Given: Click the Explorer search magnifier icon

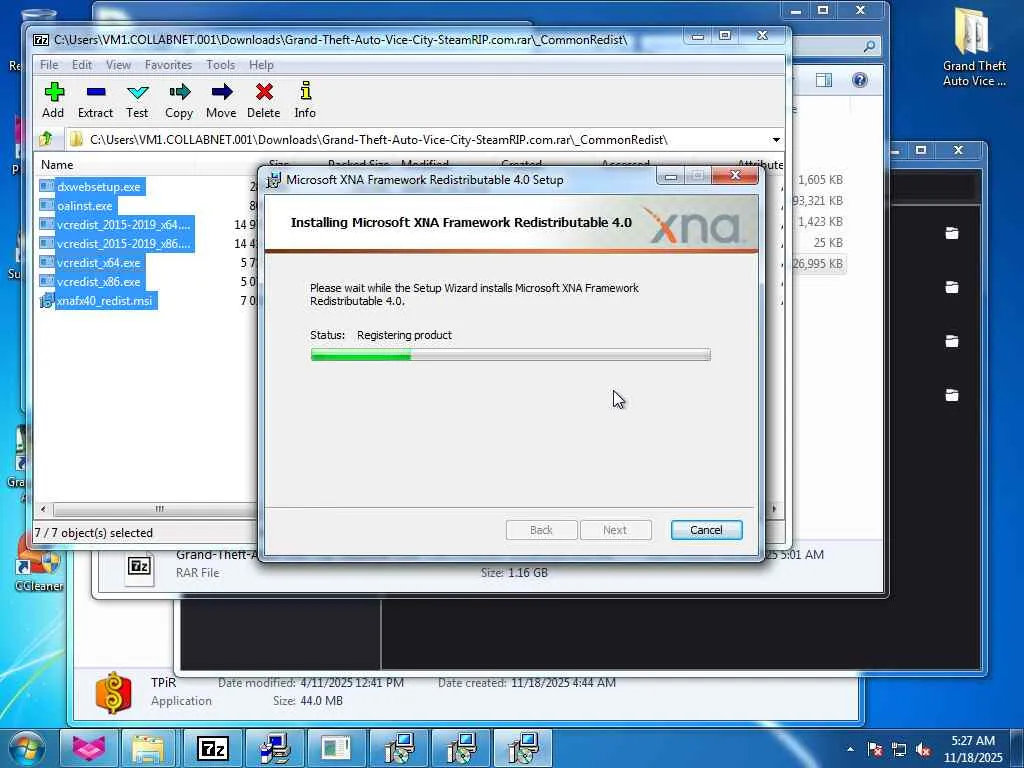Looking at the screenshot, I should [x=869, y=46].
